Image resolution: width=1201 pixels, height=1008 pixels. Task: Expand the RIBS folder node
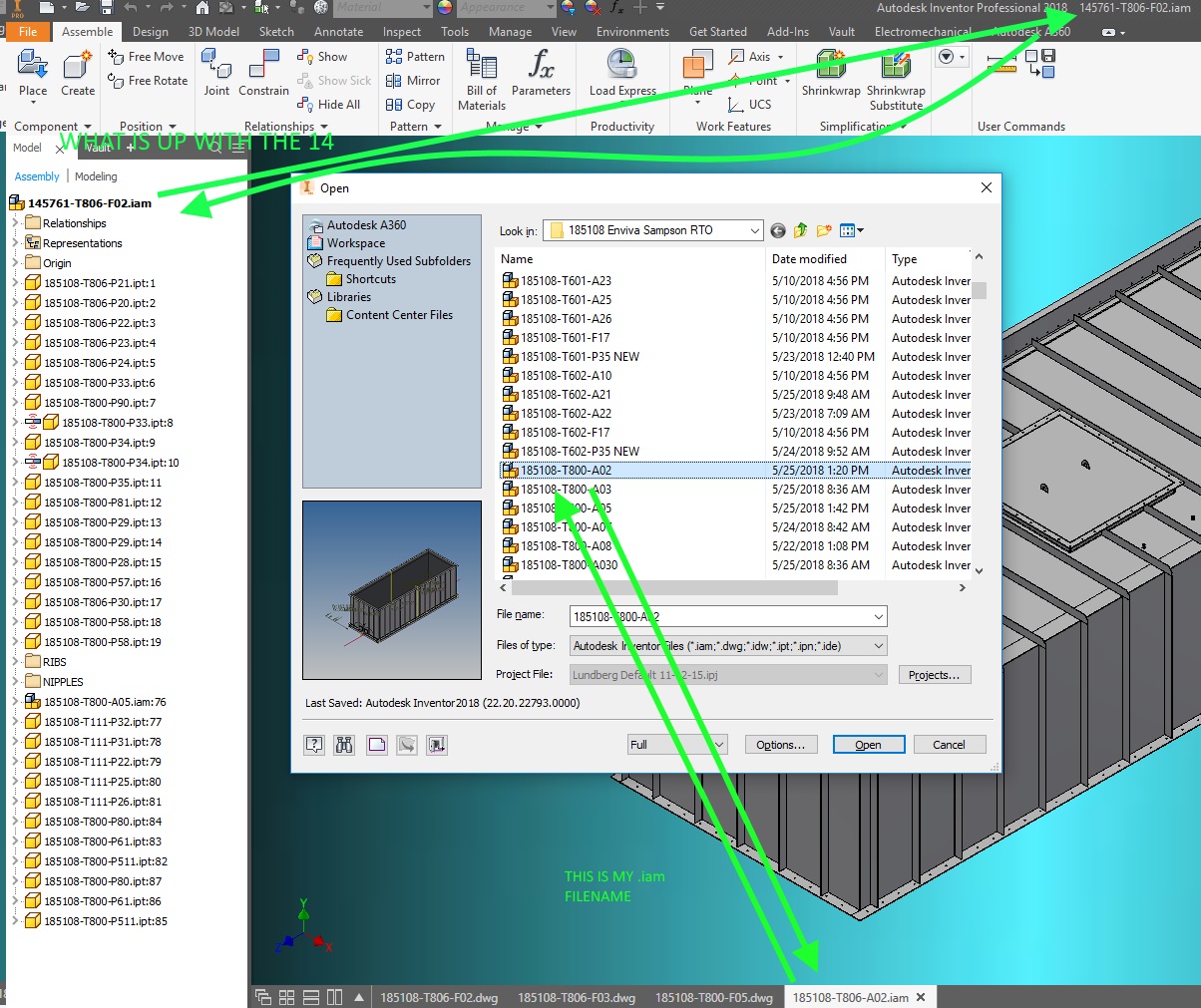(x=15, y=662)
